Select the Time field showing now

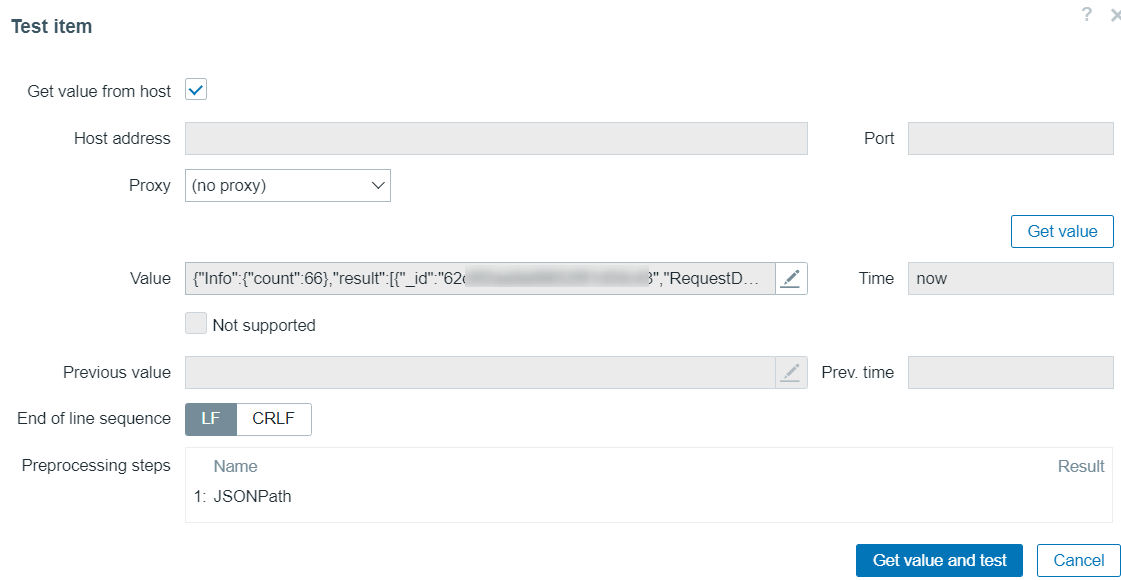pos(1010,279)
